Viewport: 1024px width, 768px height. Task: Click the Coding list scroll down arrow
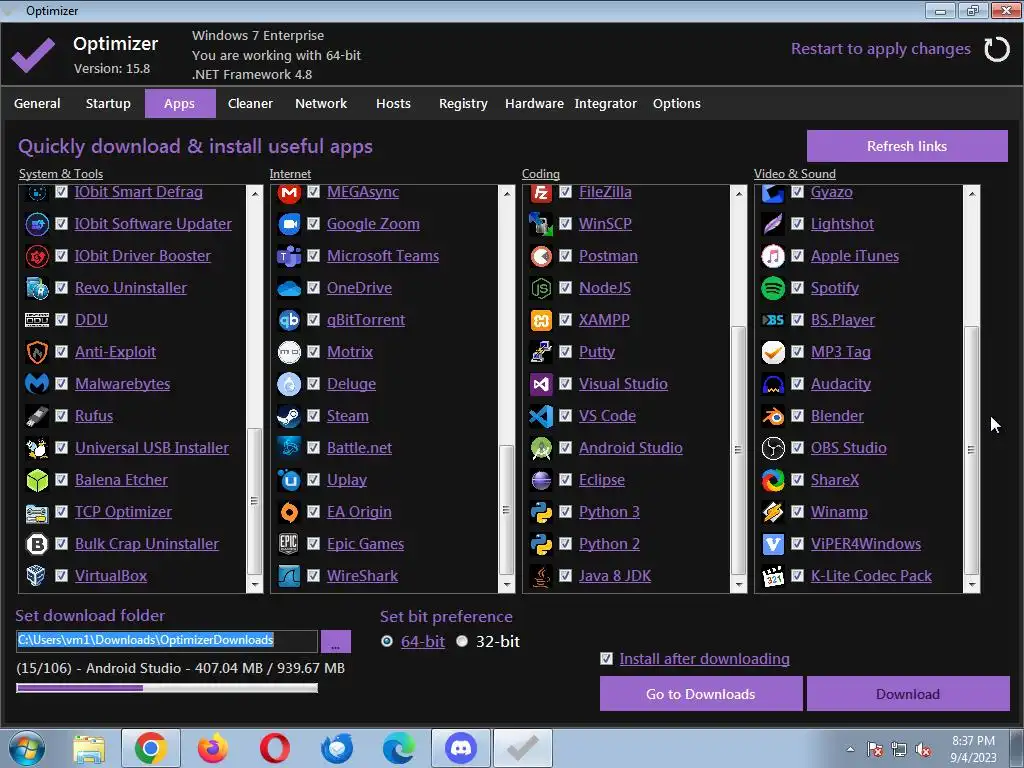click(739, 585)
